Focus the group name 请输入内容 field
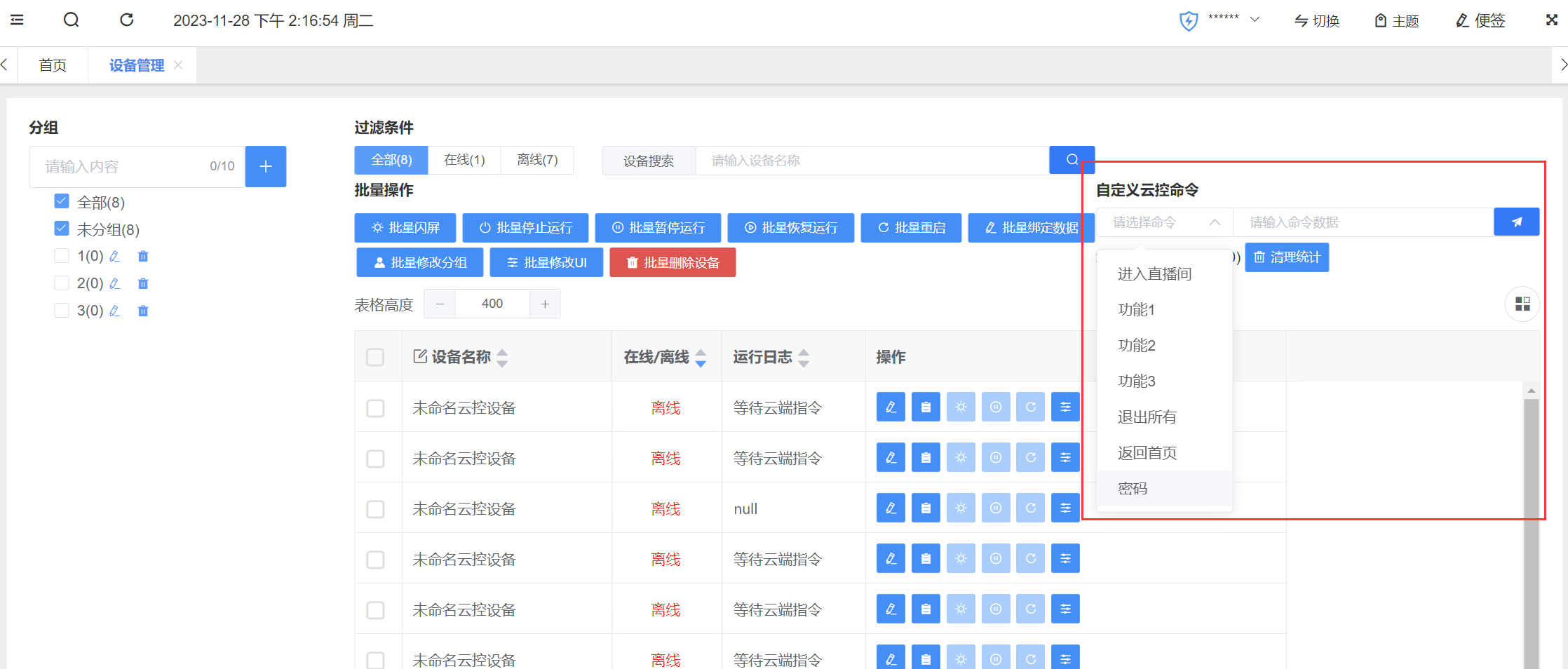 pyautogui.click(x=137, y=166)
